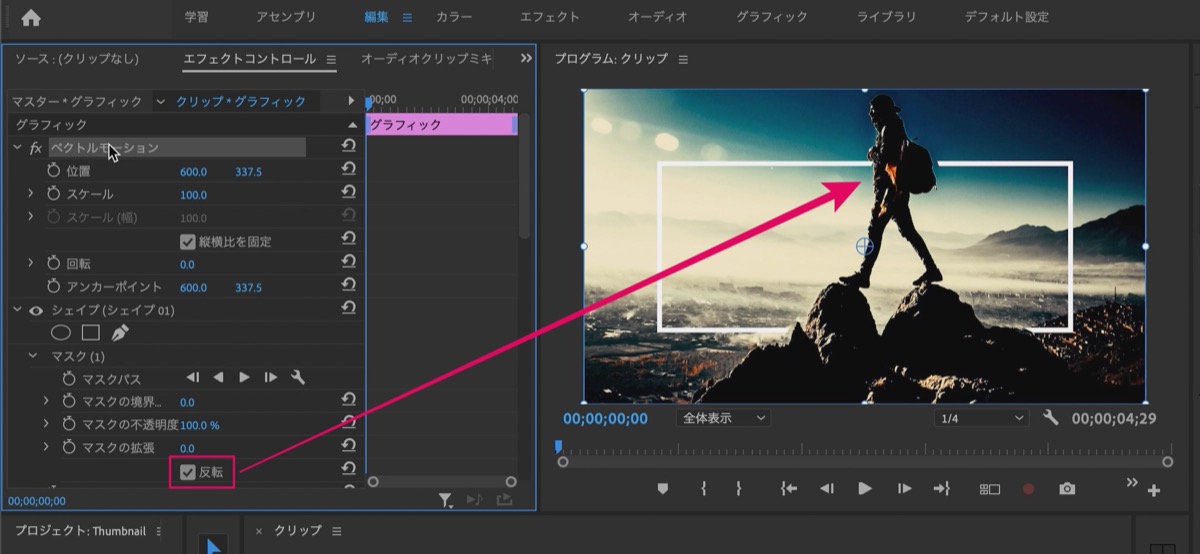Select the pink グラフィック clip bar
This screenshot has height=554, width=1200.
441,124
